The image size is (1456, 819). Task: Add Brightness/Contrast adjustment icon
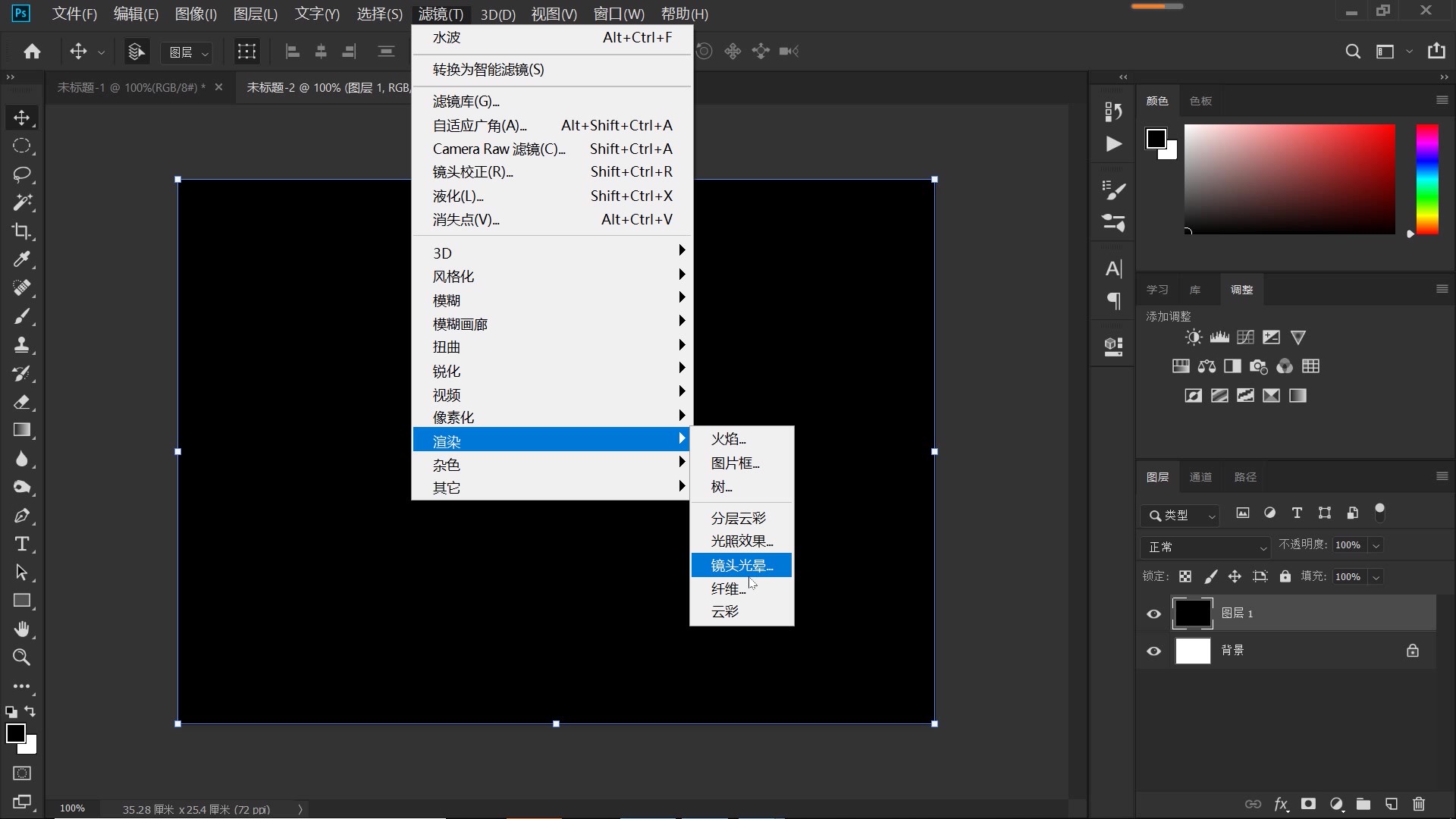(x=1194, y=337)
